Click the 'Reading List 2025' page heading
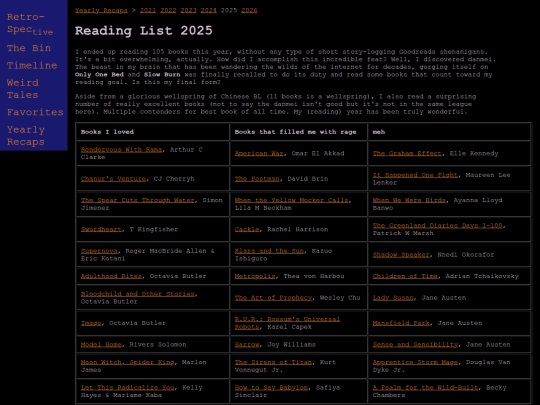The height and width of the screenshot is (405, 540). tap(144, 31)
